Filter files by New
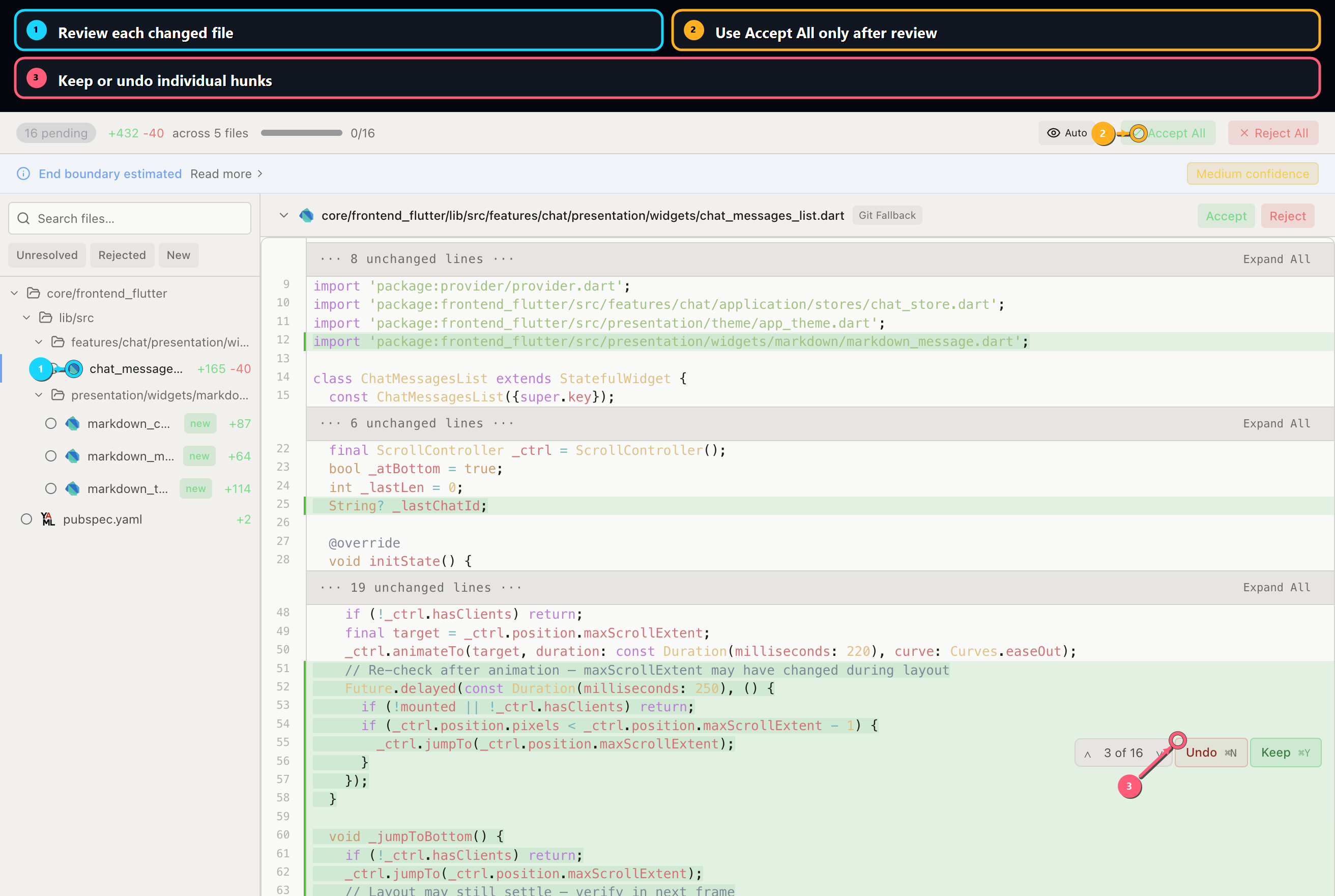Image resolution: width=1335 pixels, height=896 pixels. [178, 255]
